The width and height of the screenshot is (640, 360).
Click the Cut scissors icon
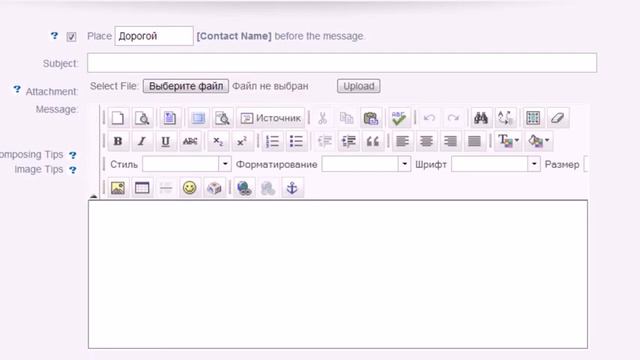pyautogui.click(x=322, y=118)
